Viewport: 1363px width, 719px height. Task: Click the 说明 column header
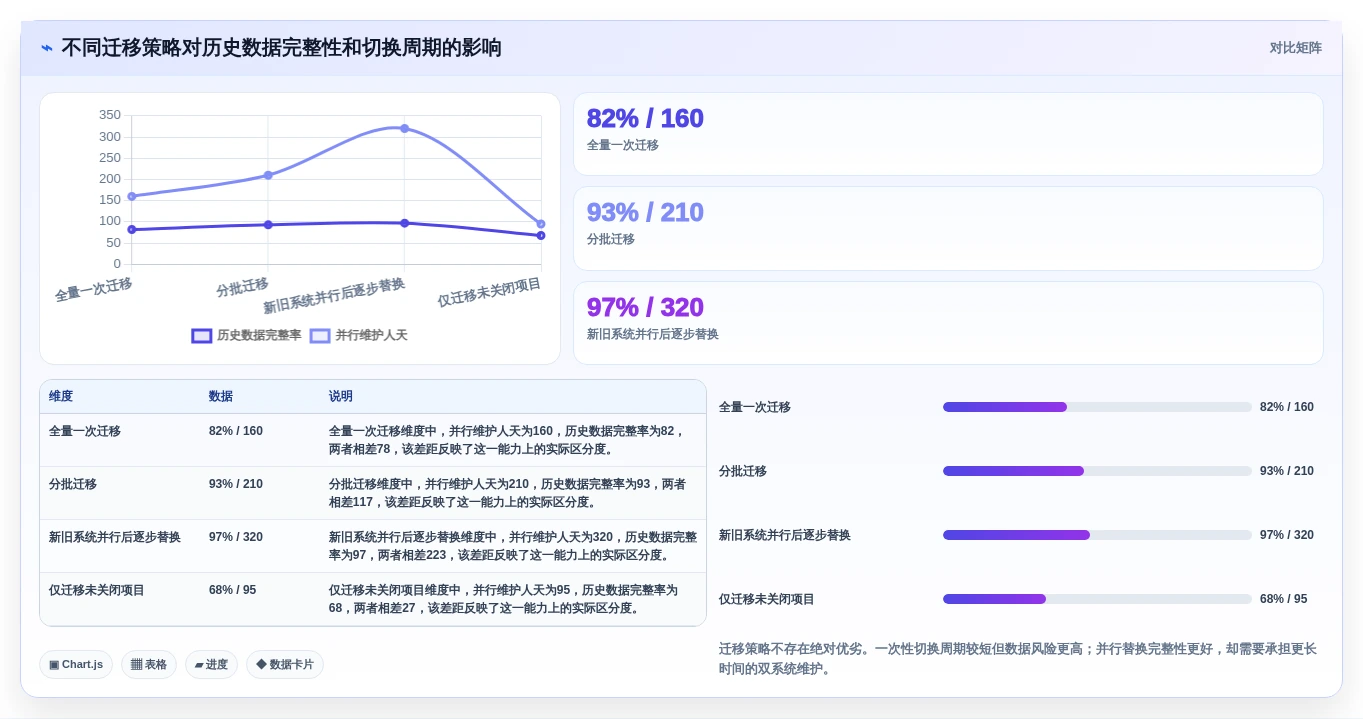(x=341, y=397)
